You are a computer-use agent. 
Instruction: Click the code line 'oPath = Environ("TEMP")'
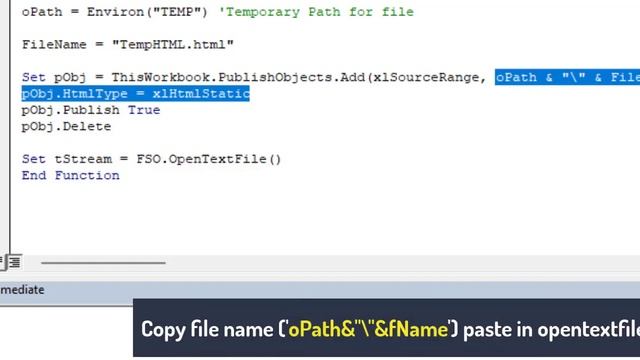coord(115,12)
